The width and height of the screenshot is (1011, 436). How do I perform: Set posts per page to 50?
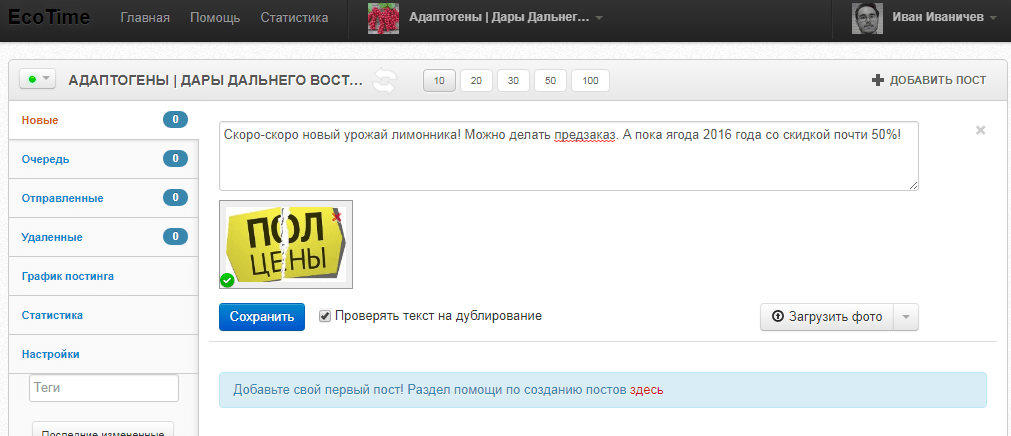pyautogui.click(x=551, y=81)
